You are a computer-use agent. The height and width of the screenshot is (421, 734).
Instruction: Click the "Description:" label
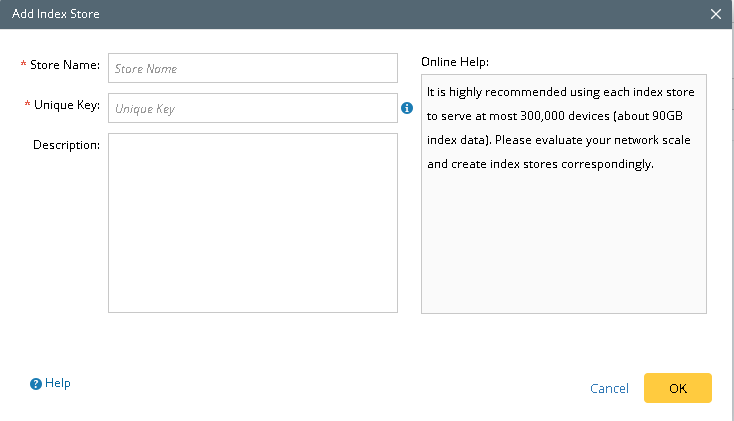tap(66, 145)
